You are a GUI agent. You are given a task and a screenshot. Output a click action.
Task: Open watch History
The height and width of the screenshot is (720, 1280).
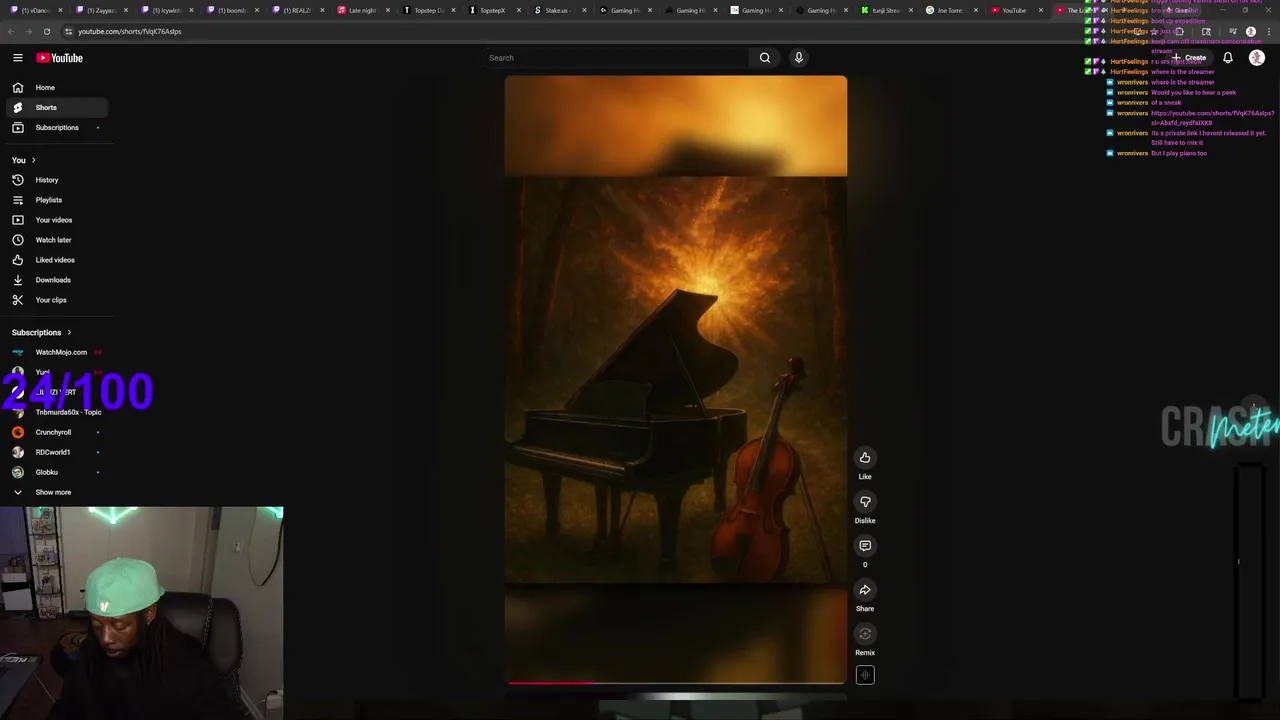[x=56, y=180]
